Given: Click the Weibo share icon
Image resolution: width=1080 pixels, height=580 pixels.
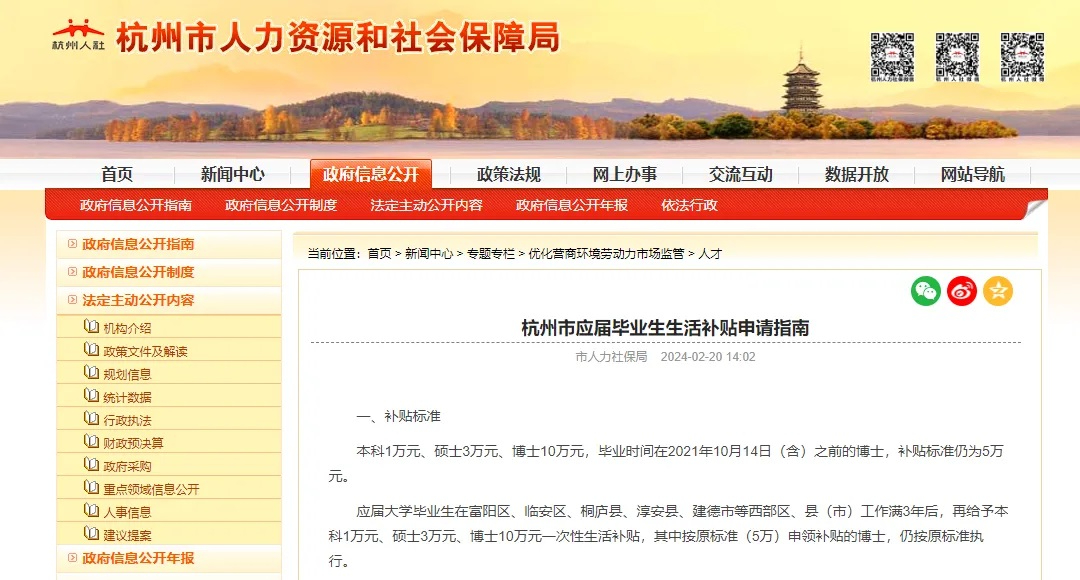Looking at the screenshot, I should [x=961, y=291].
